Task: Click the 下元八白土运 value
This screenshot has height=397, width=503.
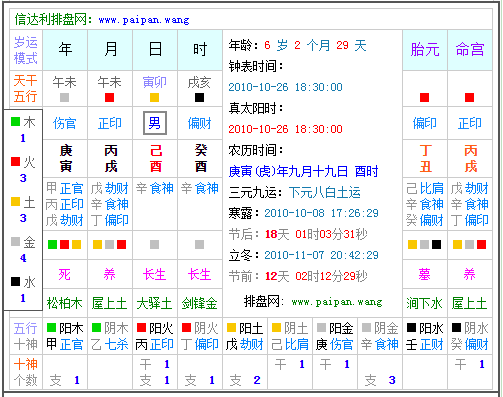Action: (x=325, y=192)
